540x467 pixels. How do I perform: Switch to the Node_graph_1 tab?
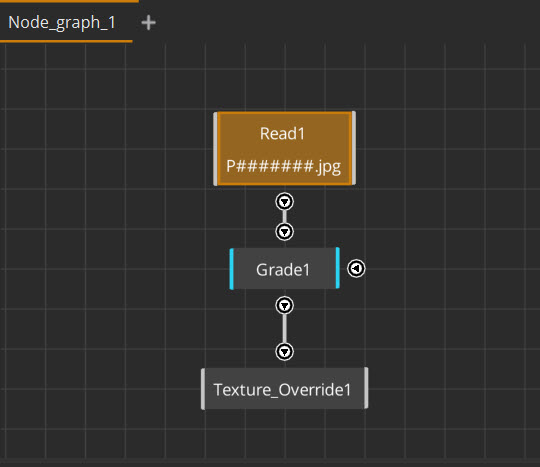(x=62, y=23)
